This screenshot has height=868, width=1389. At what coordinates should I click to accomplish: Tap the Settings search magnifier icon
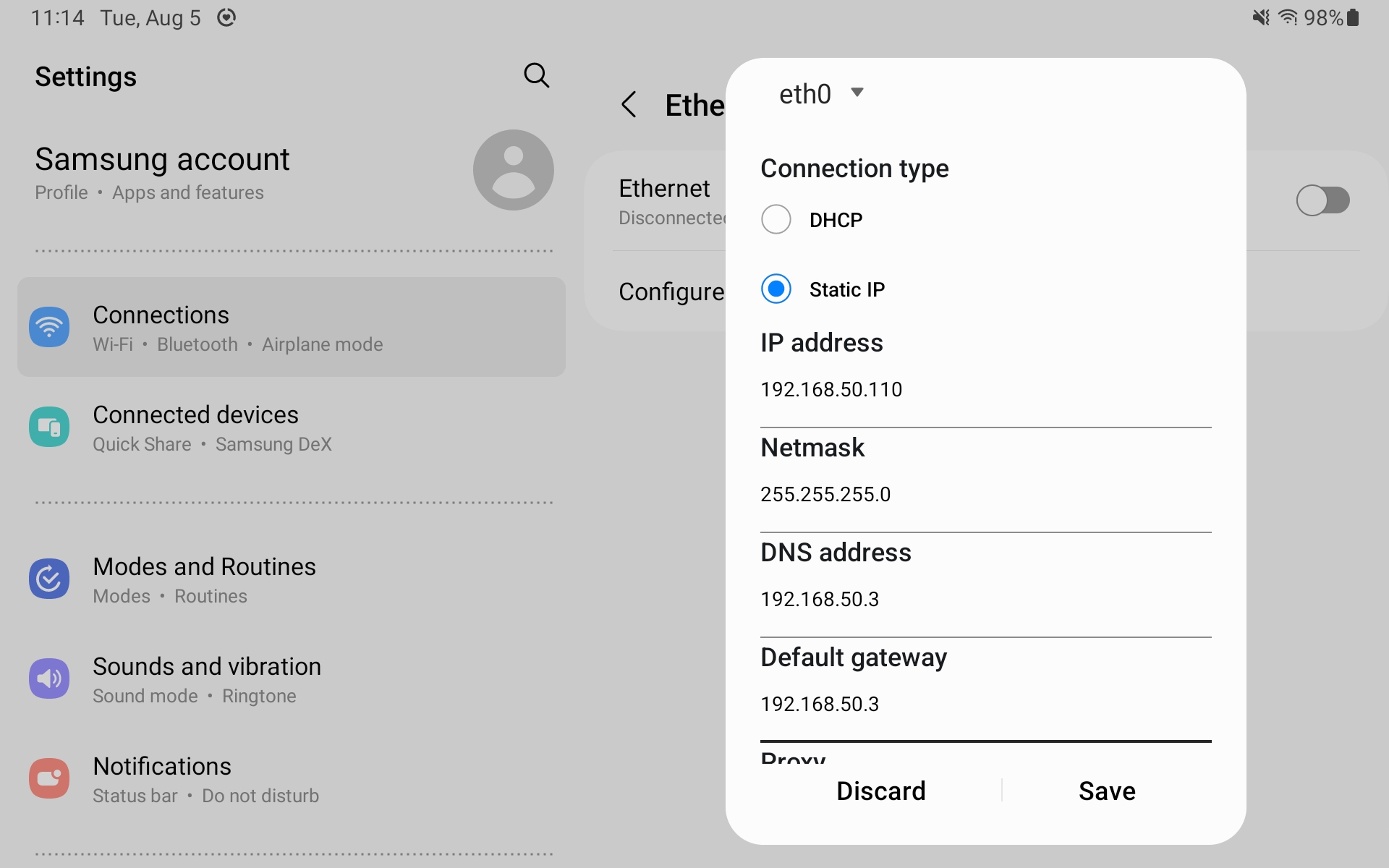[536, 75]
